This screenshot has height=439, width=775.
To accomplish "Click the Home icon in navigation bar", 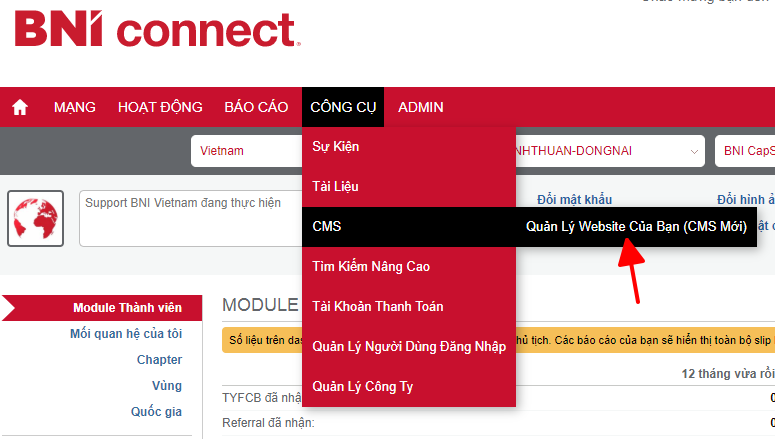I will pyautogui.click(x=20, y=107).
